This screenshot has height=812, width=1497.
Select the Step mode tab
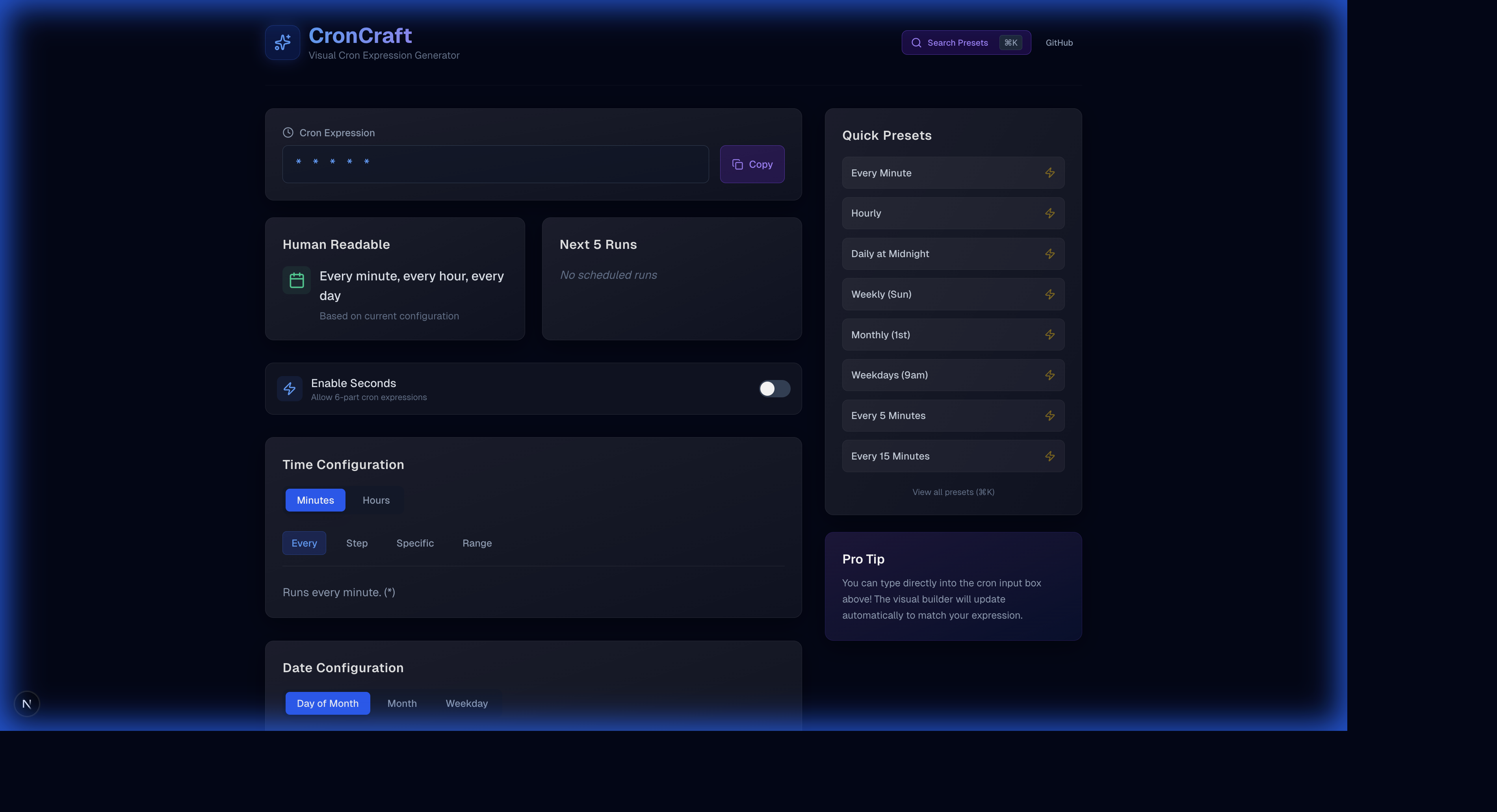click(357, 543)
